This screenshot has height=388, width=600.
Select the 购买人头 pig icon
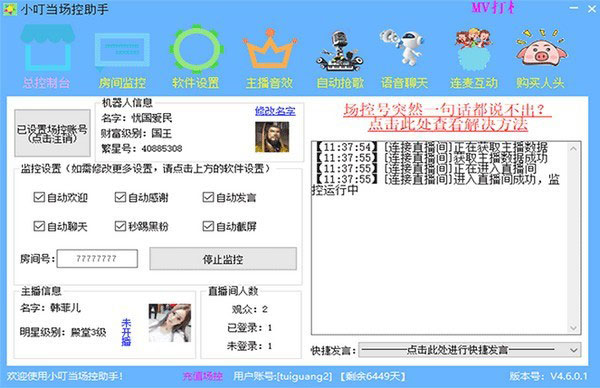[541, 47]
